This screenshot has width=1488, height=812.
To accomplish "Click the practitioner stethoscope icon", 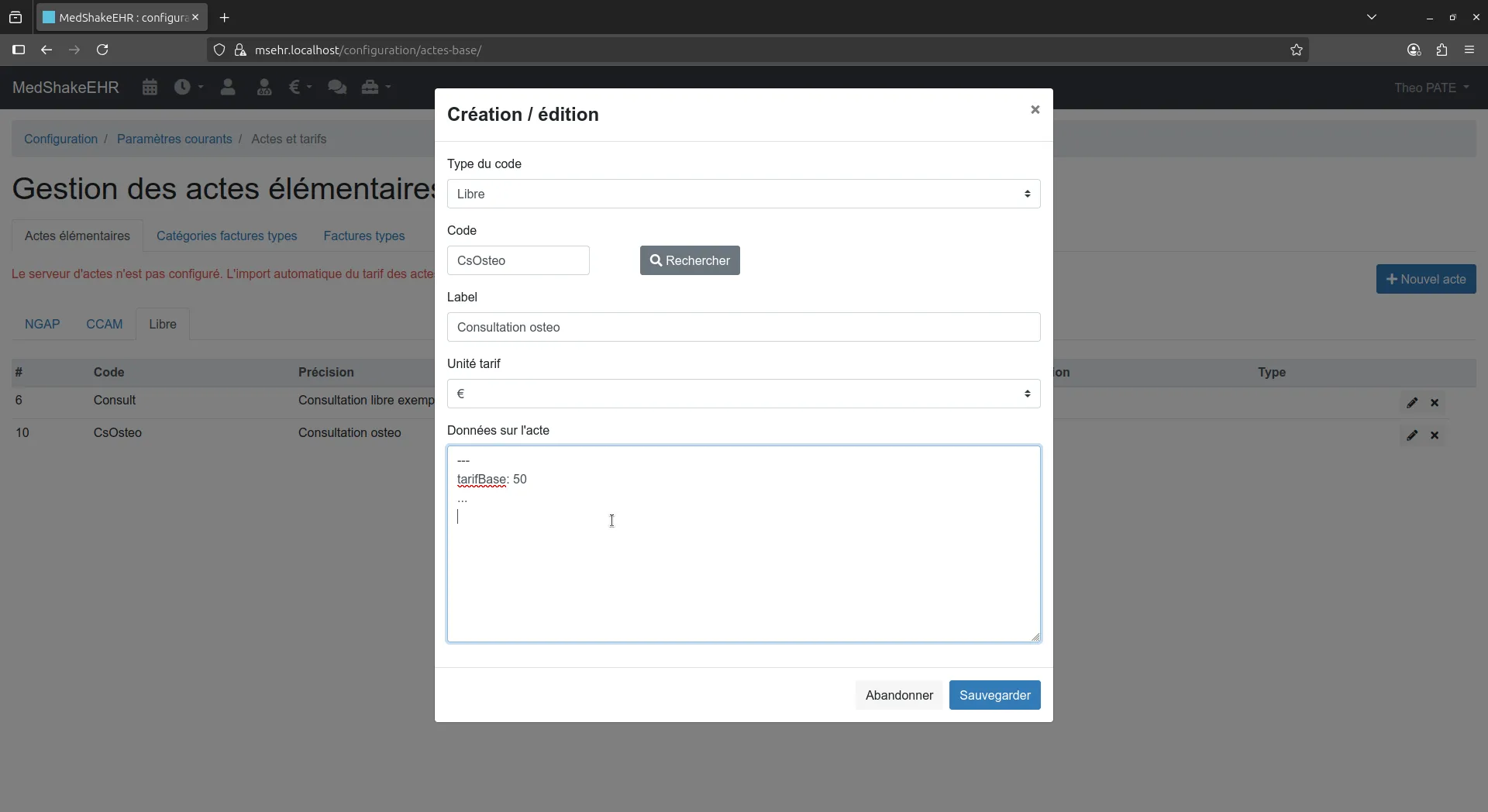I will (264, 87).
